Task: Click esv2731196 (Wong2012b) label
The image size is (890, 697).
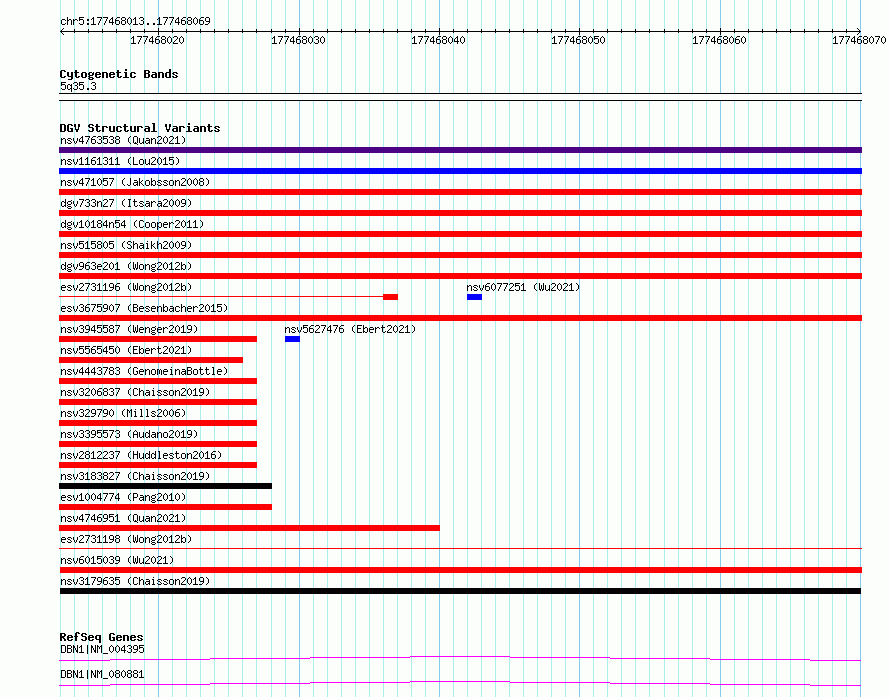Action: coord(126,287)
